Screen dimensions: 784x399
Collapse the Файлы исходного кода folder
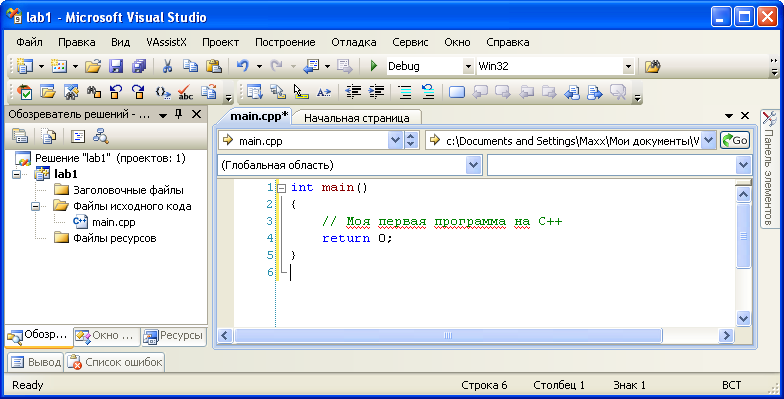click(35, 206)
